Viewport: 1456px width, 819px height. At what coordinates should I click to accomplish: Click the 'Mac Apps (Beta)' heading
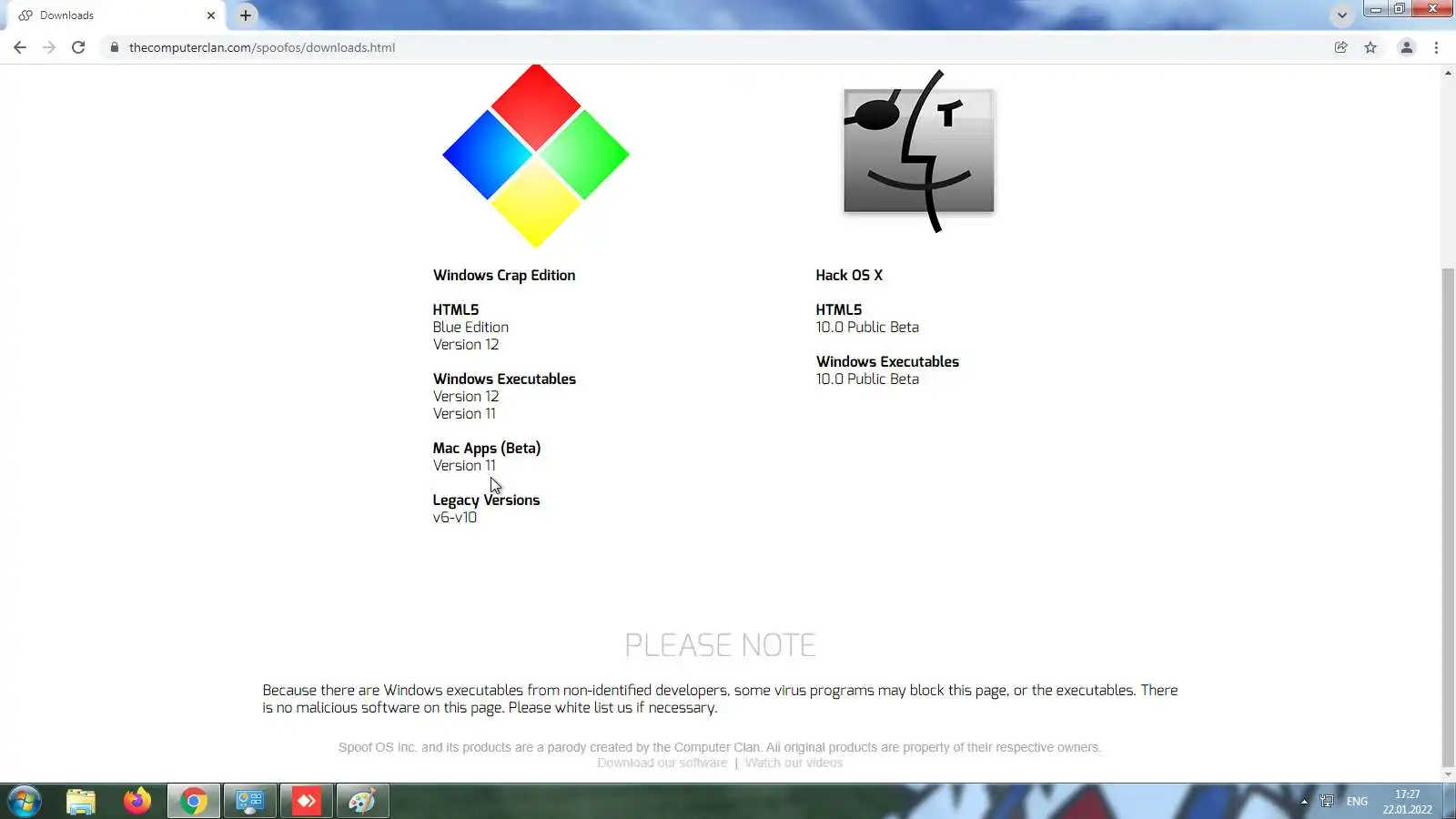point(487,449)
